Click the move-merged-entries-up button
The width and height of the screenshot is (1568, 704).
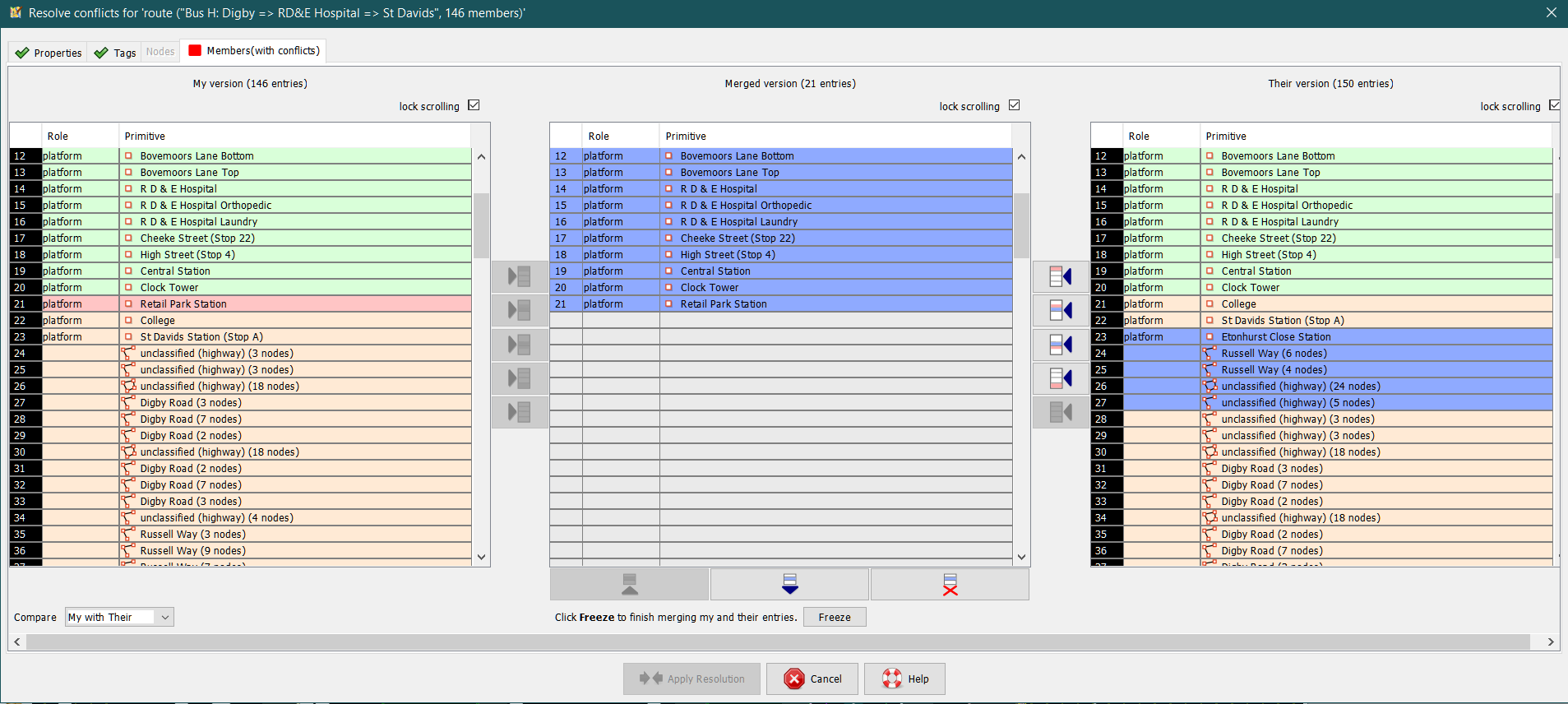click(629, 585)
